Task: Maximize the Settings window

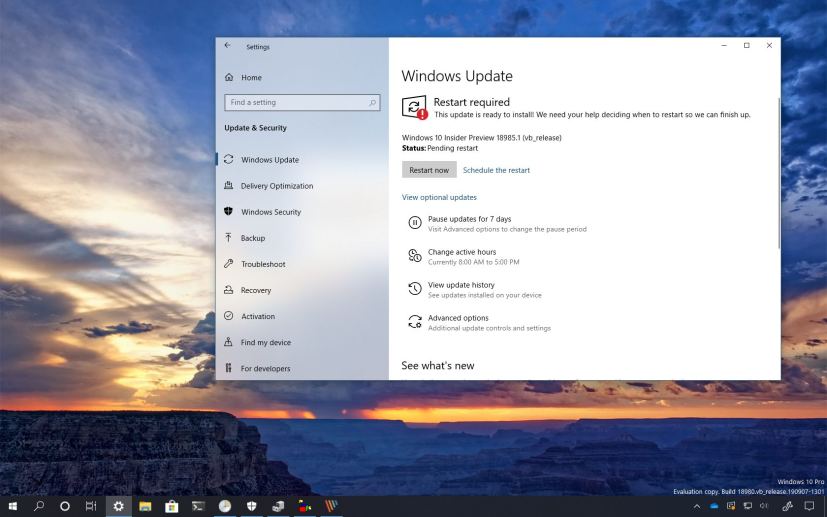Action: coord(747,45)
